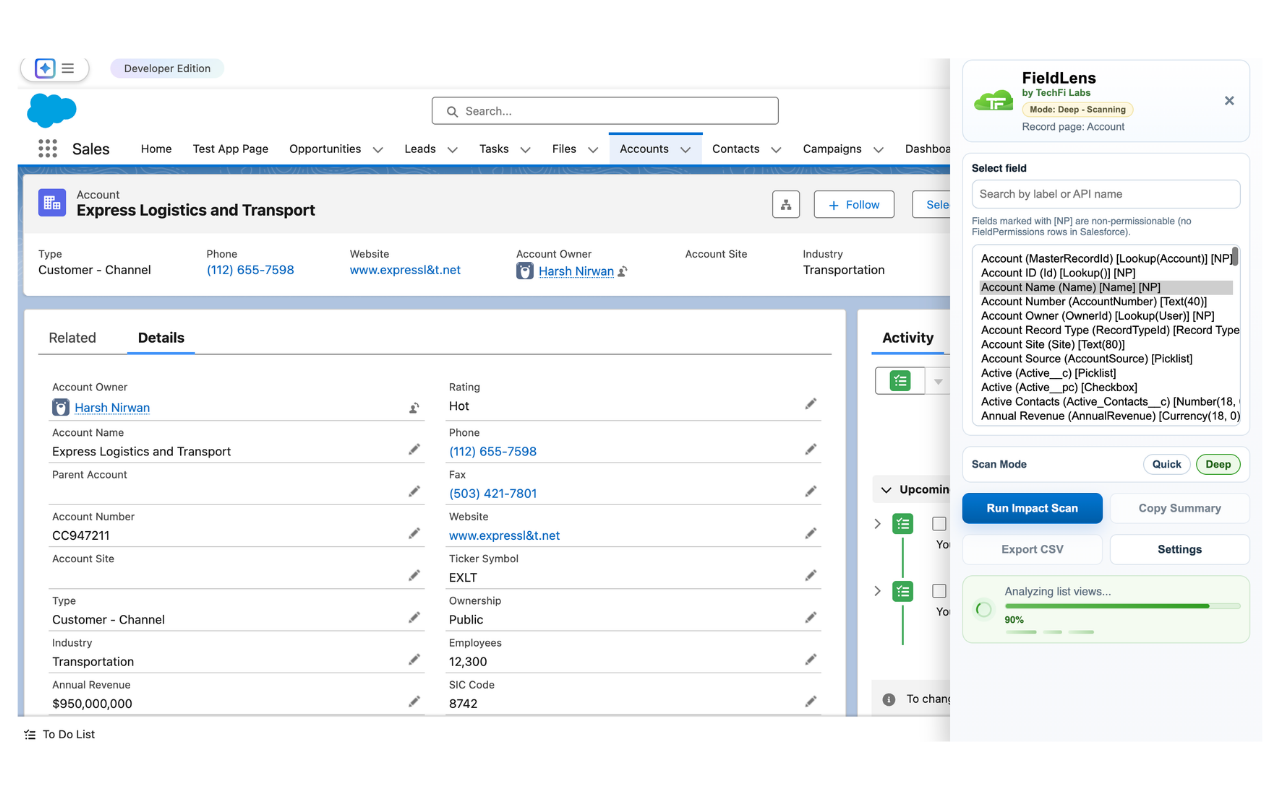The width and height of the screenshot is (1280, 800).
Task: Open the Files tab dropdown arrow
Action: [x=592, y=149]
